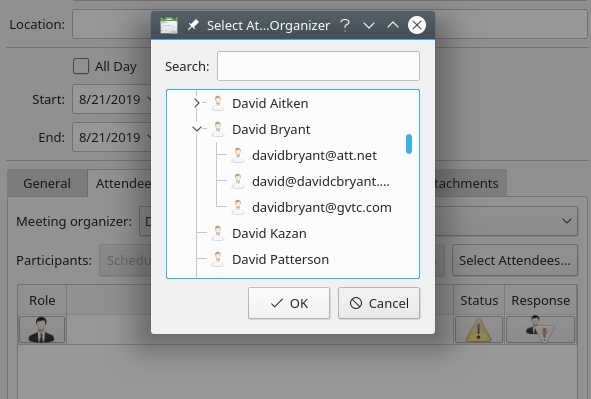591x399 pixels.
Task: Toggle the pin icon in dialog titlebar
Action: 193,25
